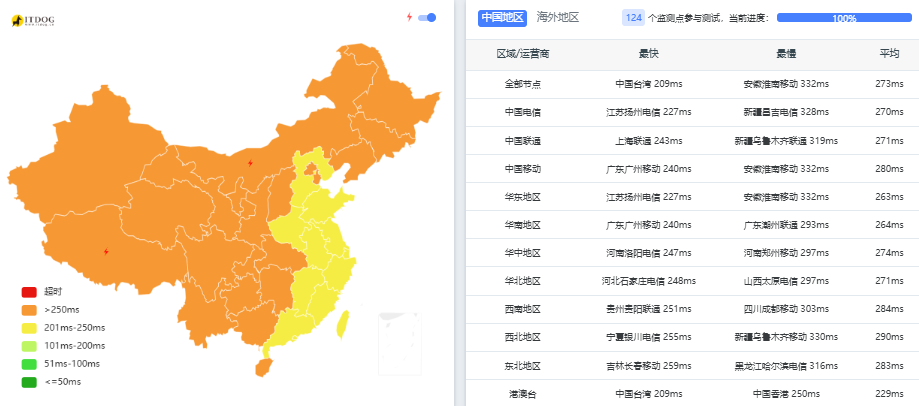Click Taiwan island on the map
Viewport: 919px width, 406px height.
pyautogui.click(x=343, y=324)
